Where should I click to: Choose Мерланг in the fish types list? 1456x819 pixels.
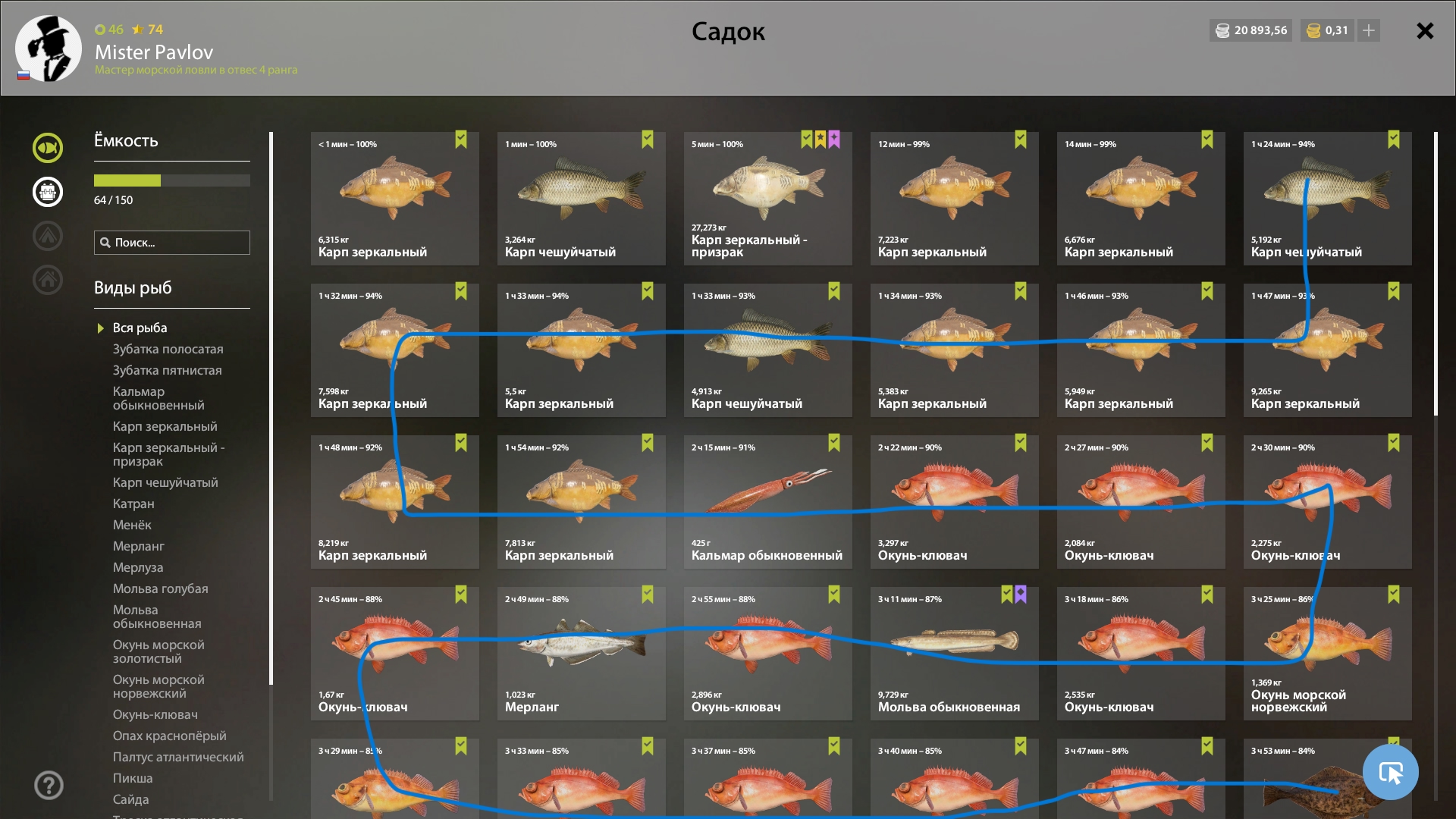pyautogui.click(x=139, y=546)
